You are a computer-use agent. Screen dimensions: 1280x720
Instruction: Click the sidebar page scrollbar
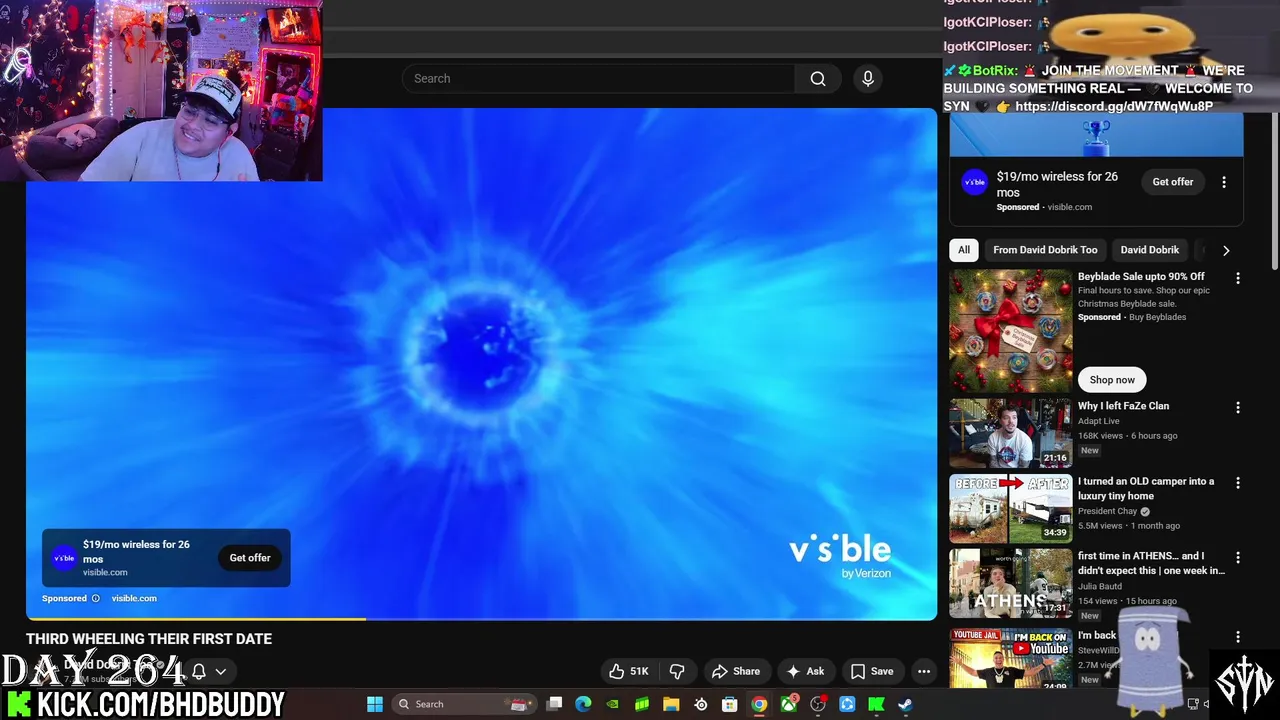[1275, 190]
